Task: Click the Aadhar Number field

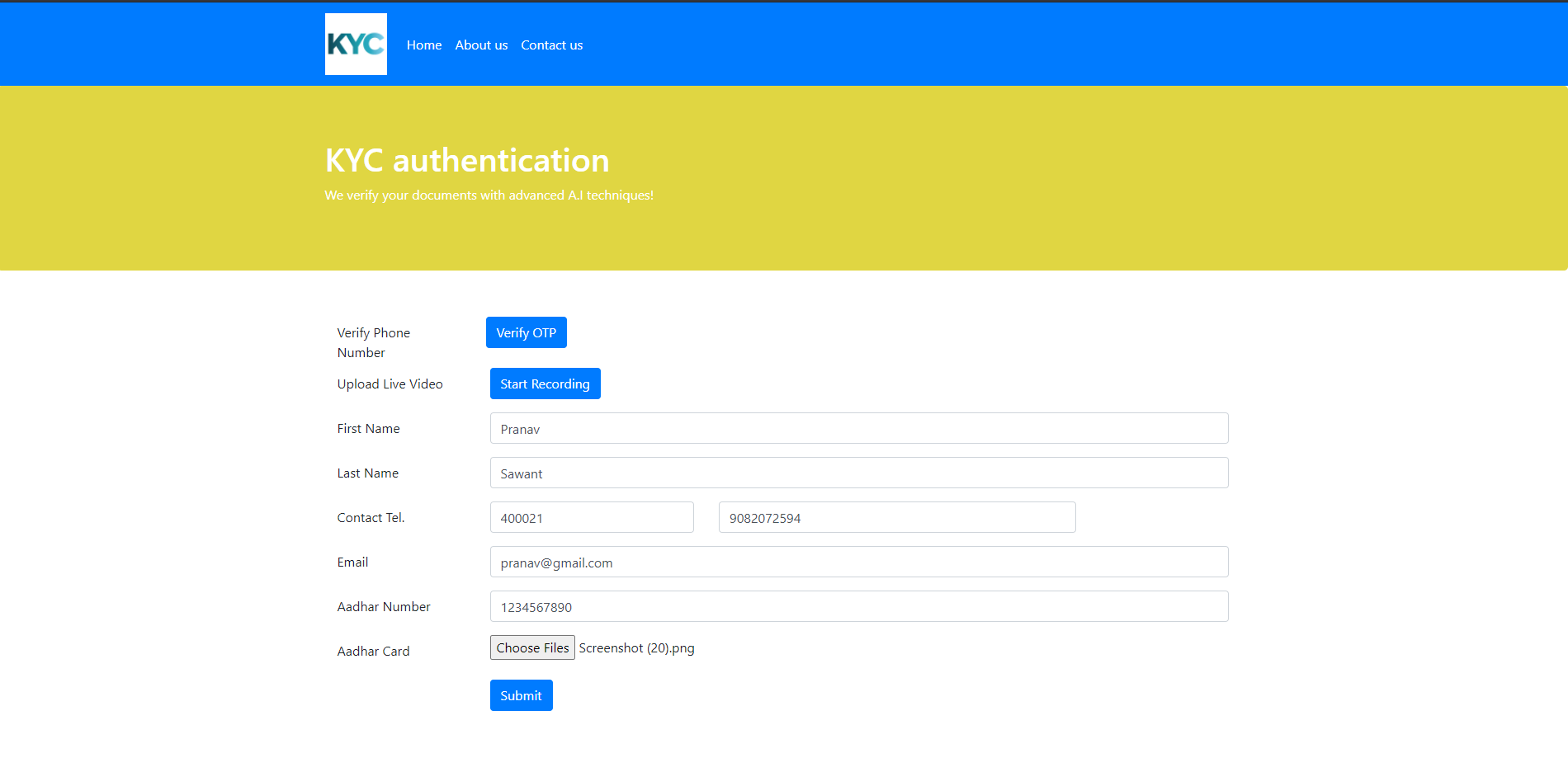Action: pyautogui.click(x=858, y=606)
